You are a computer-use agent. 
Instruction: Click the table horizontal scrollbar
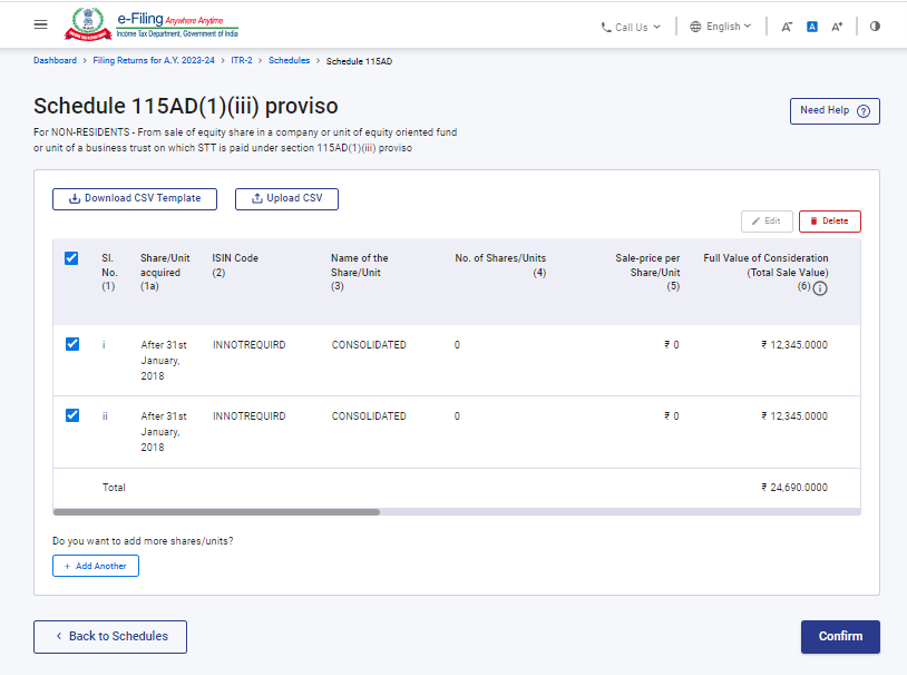(x=217, y=512)
